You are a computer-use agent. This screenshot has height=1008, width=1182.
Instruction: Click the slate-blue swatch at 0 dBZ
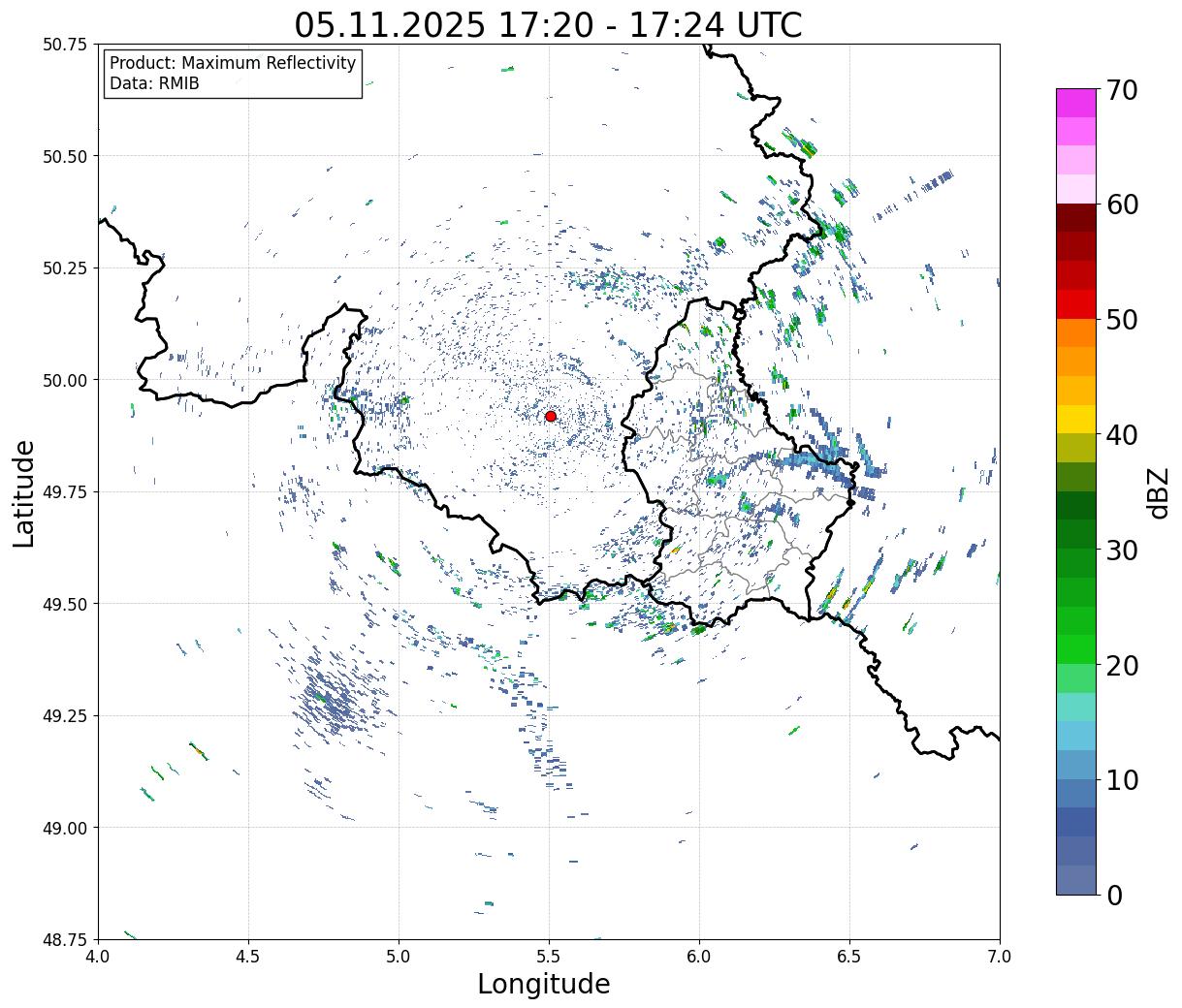pyautogui.click(x=1075, y=879)
